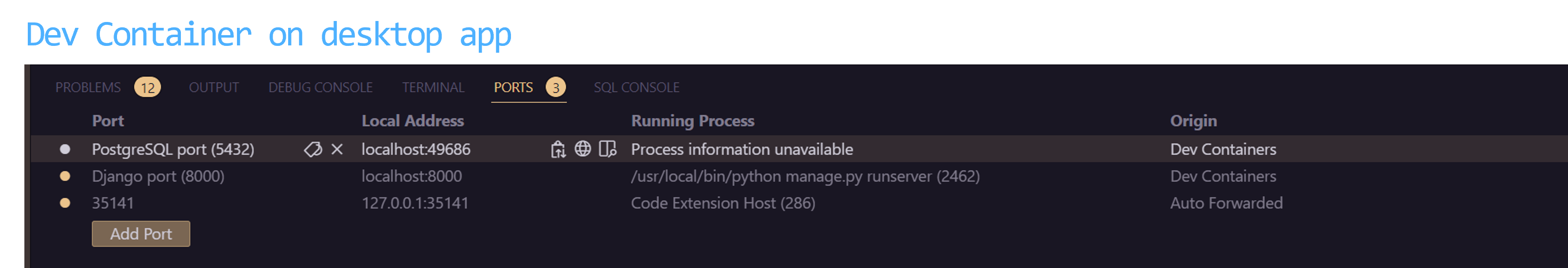
Task: Select the 127.0.0.1:35141 address
Action: (x=415, y=203)
